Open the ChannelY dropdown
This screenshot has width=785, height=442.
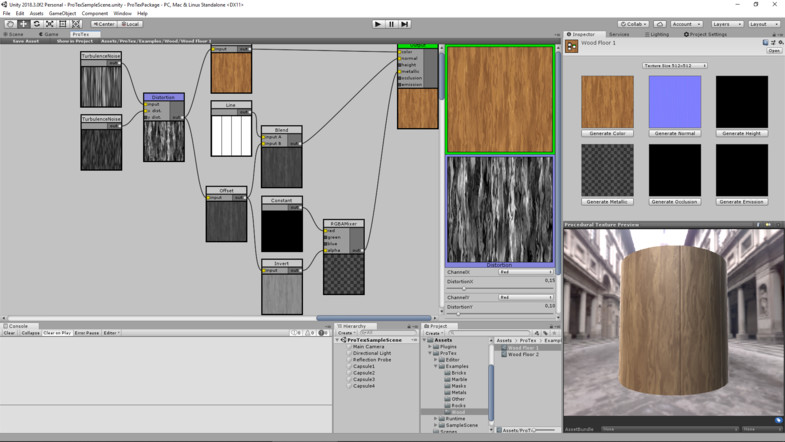[x=526, y=297]
